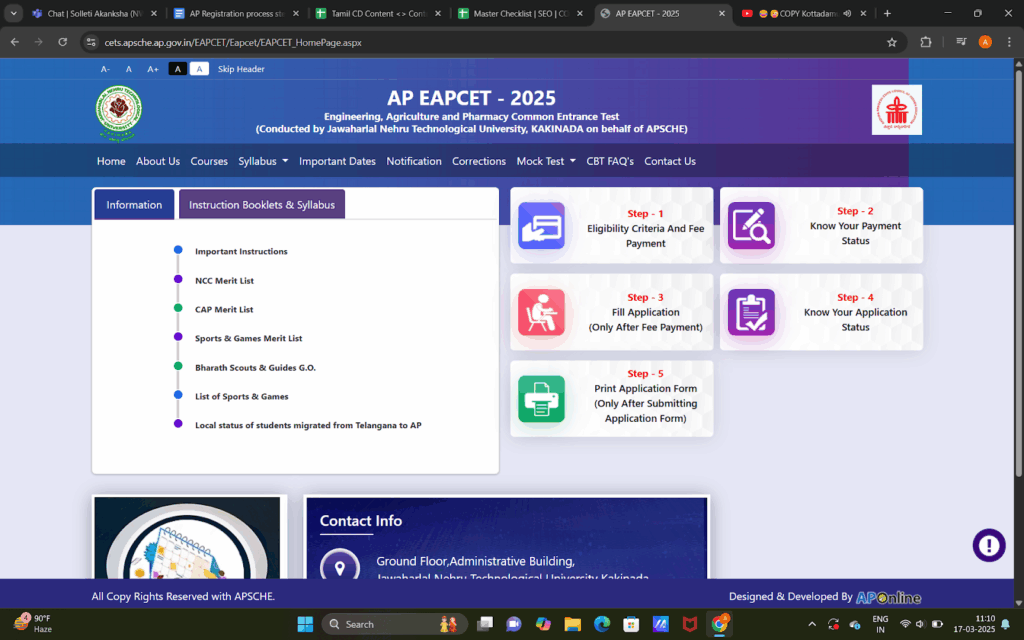Open CBT FAQ's in the navigation bar

(x=610, y=161)
